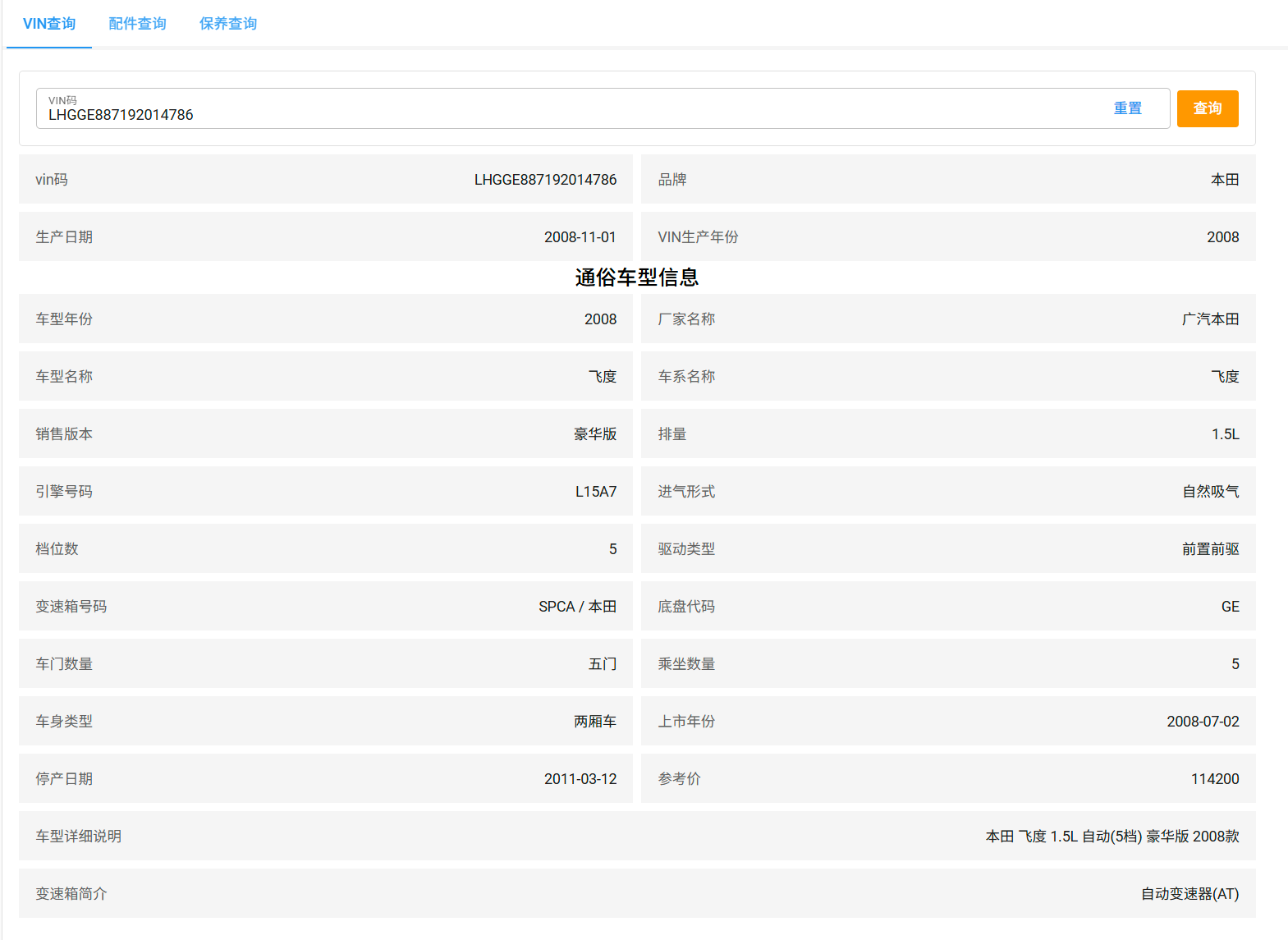Click the 车型年份 label
Image resolution: width=1288 pixels, height=940 pixels.
tap(64, 319)
